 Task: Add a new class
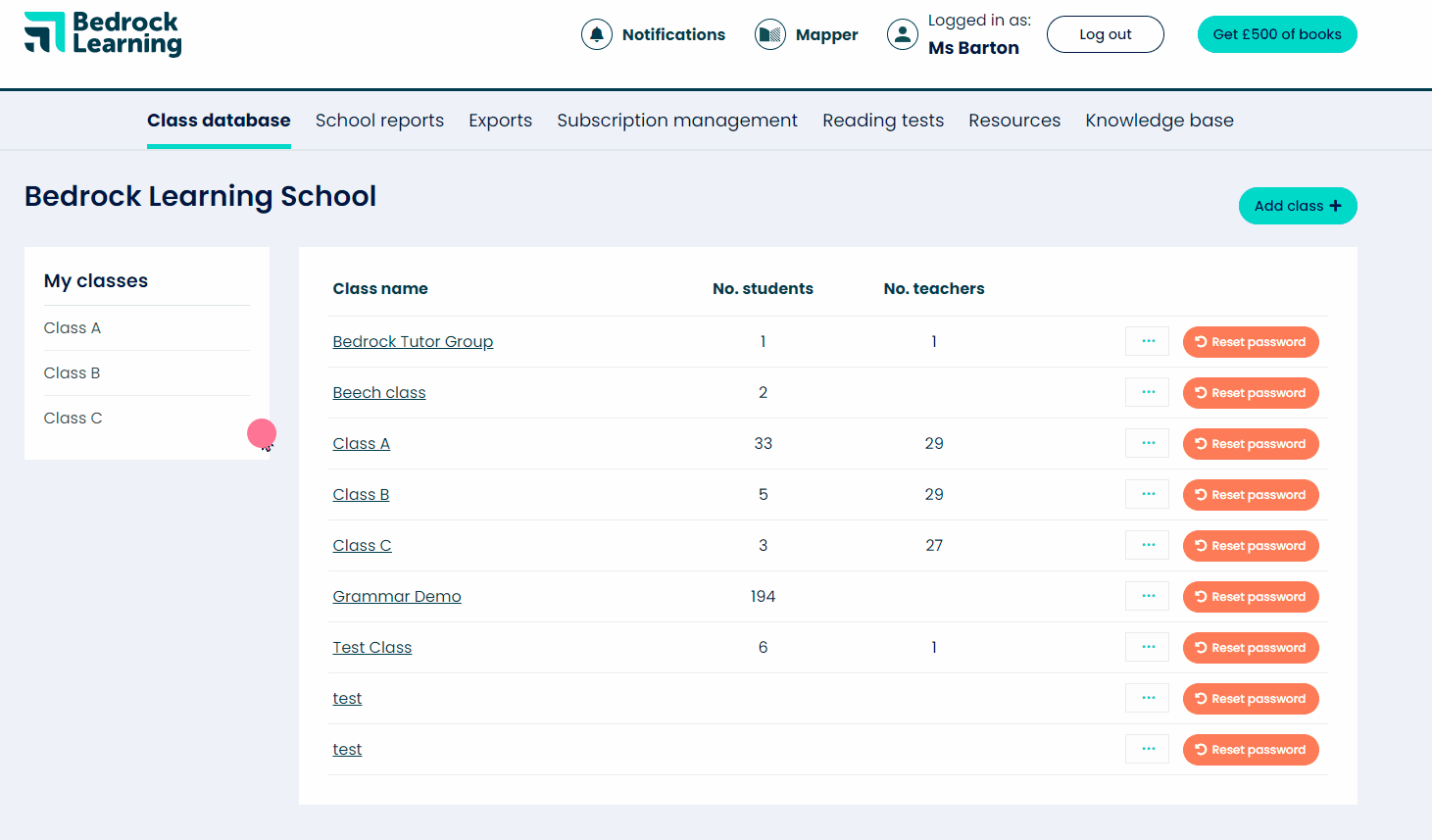click(x=1298, y=206)
